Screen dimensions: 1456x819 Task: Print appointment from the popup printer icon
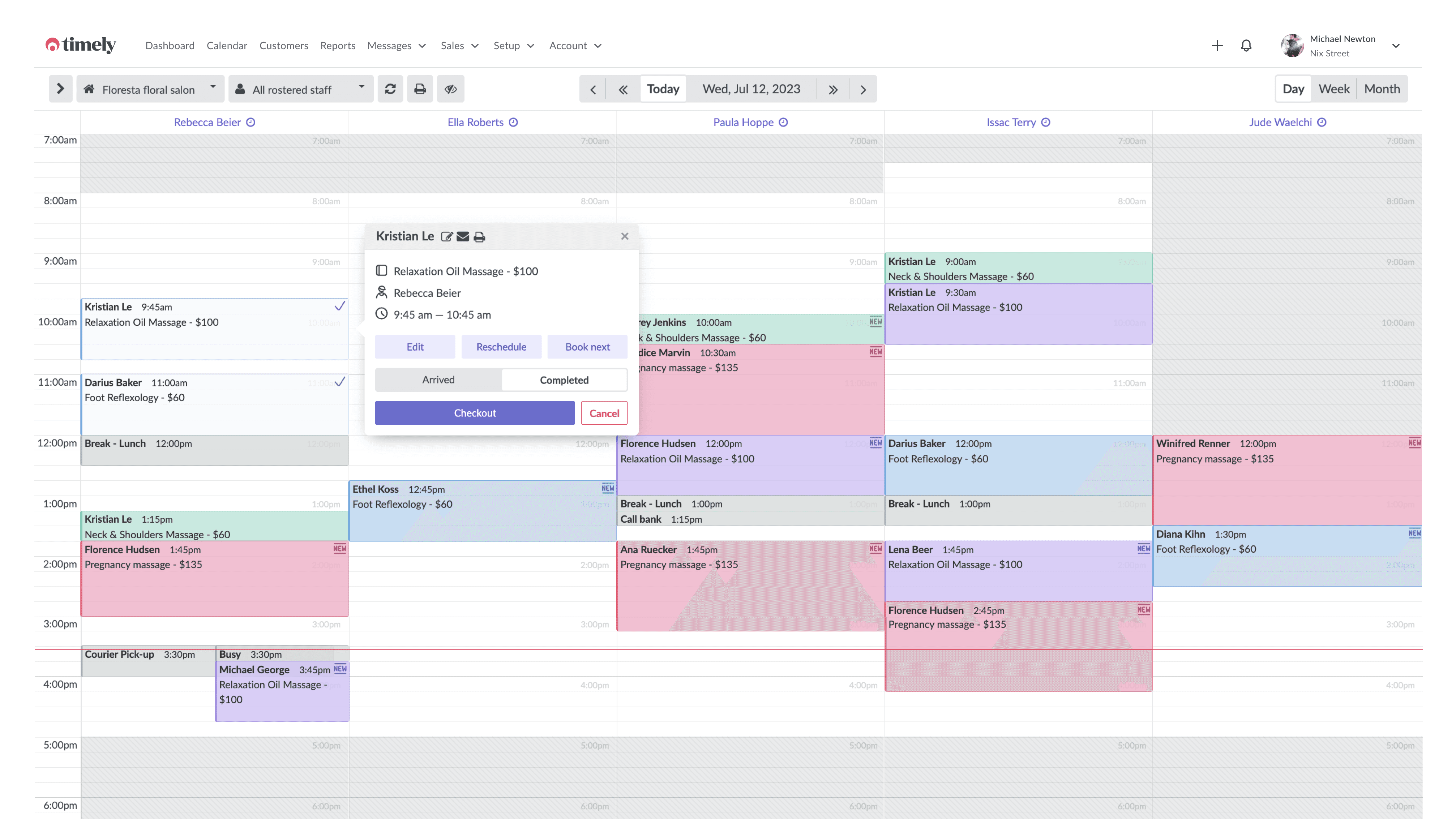[479, 237]
